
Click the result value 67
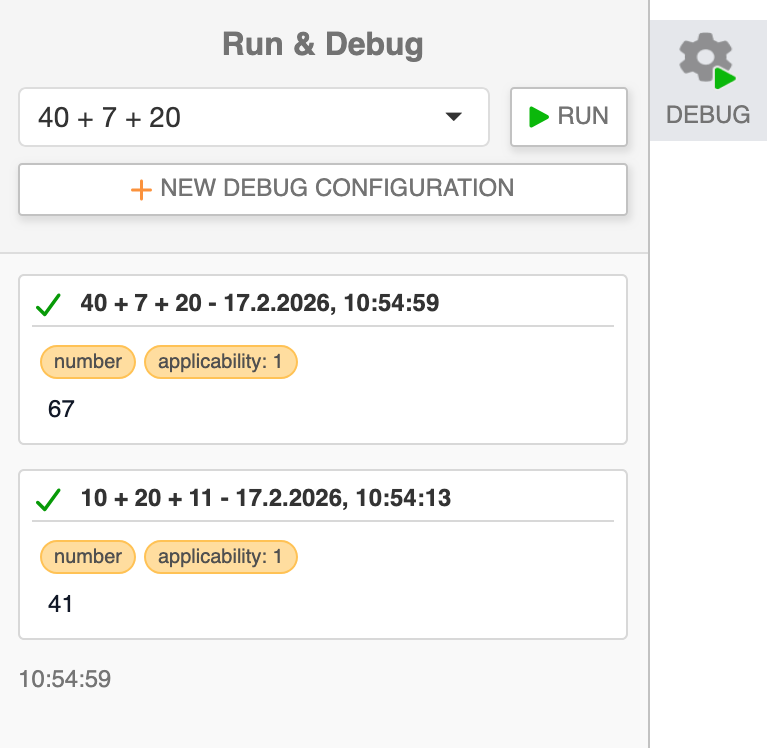(61, 409)
